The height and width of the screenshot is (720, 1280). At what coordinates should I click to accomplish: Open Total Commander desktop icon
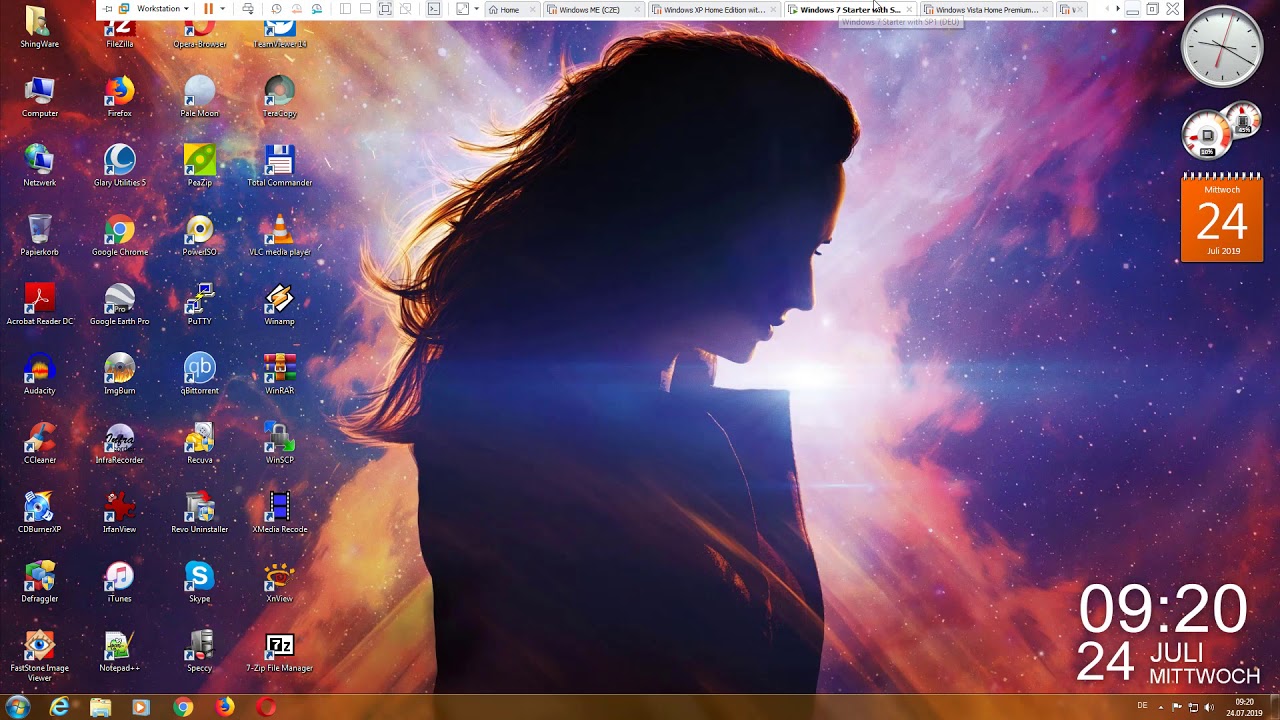[279, 167]
